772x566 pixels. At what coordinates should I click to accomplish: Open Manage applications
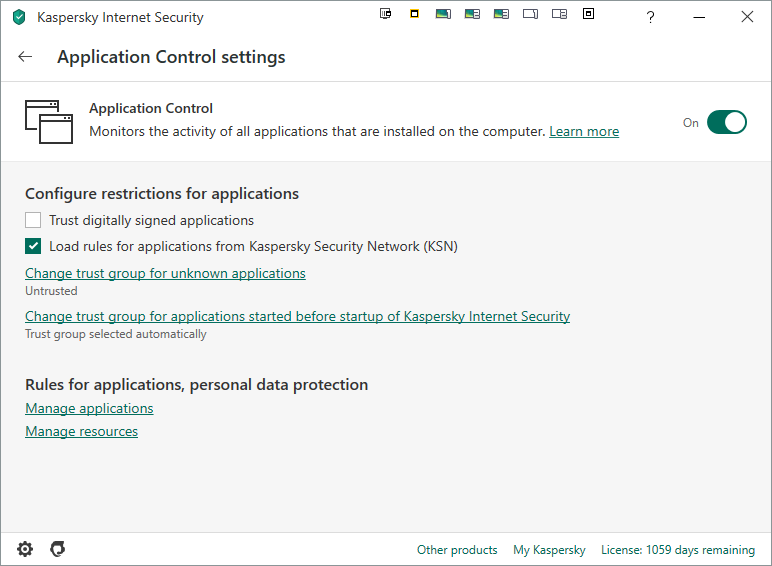(x=89, y=408)
